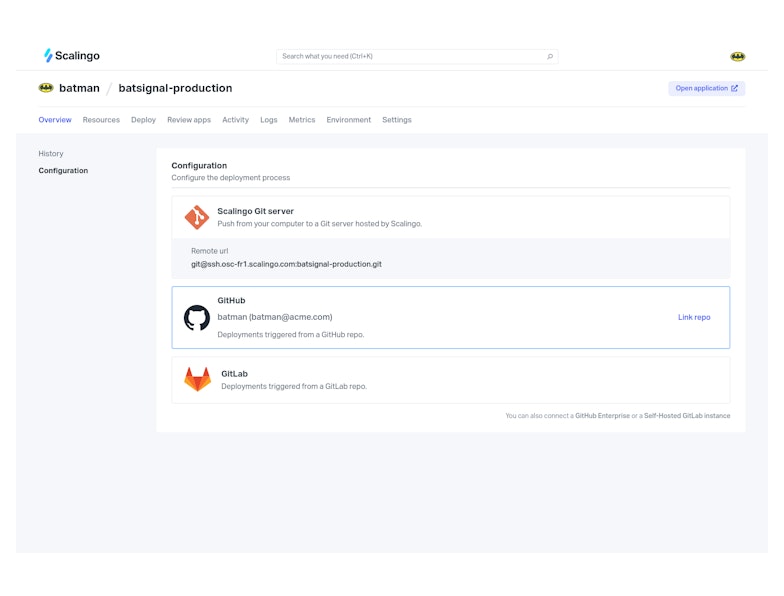Select the Metrics tab

point(302,120)
